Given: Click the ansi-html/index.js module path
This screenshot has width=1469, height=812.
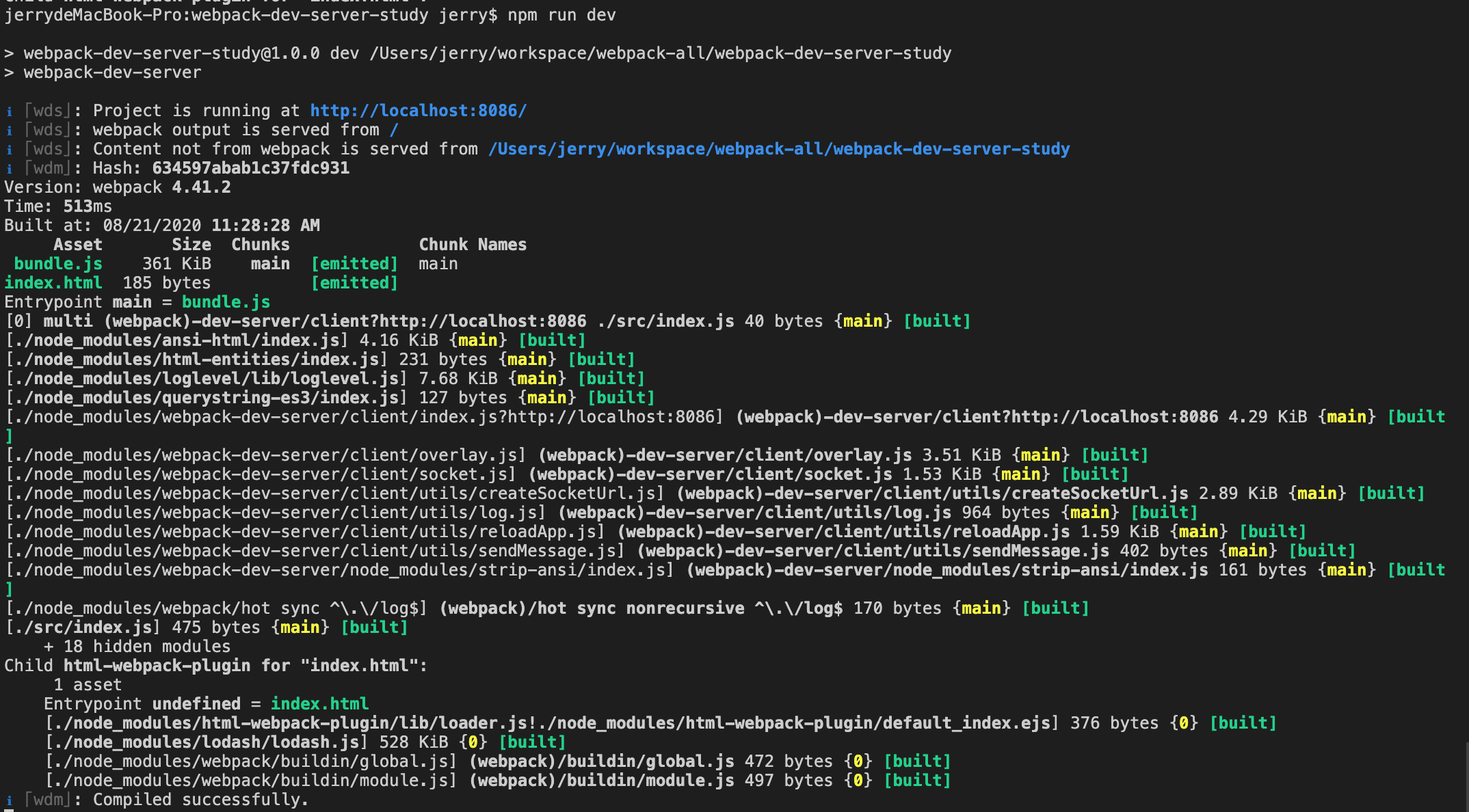Looking at the screenshot, I should pos(176,340).
